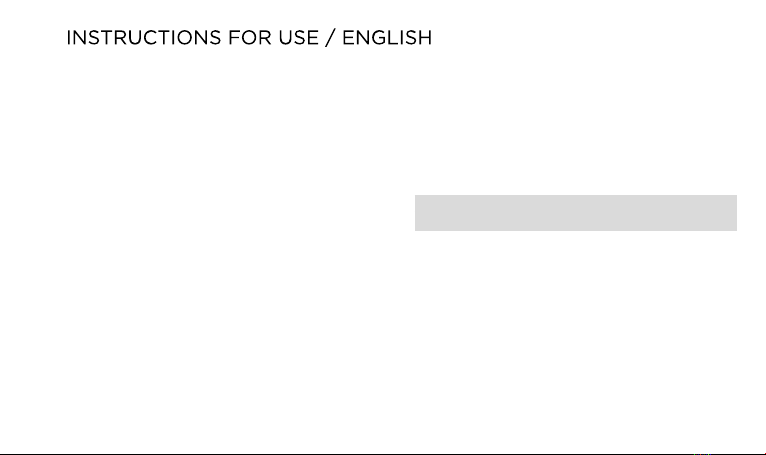Click the word "USE" in the heading

click(x=298, y=38)
